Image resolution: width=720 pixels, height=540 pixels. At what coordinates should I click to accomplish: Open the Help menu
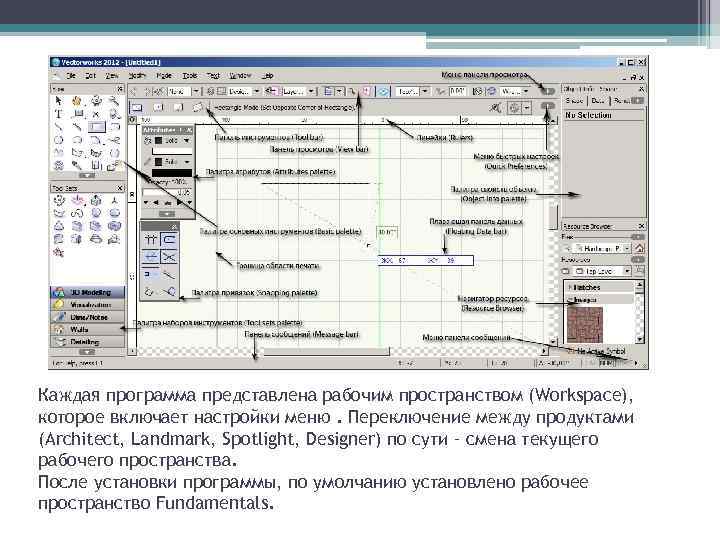268,76
